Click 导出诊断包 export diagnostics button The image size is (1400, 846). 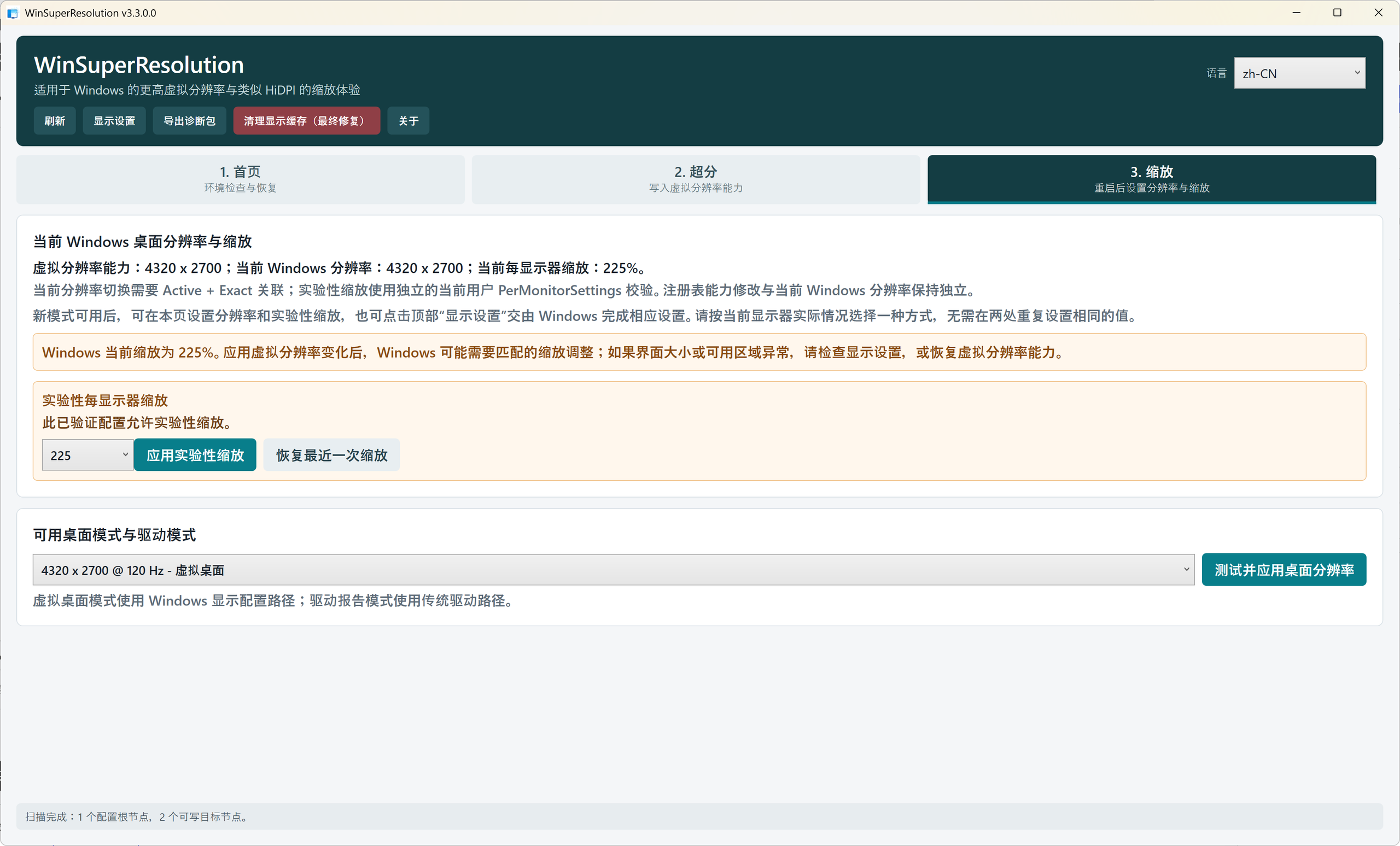tap(189, 120)
